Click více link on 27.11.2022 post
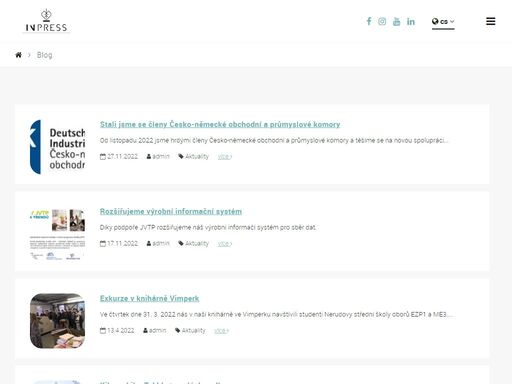Screen dimensions: 512x384 pos(225,157)
